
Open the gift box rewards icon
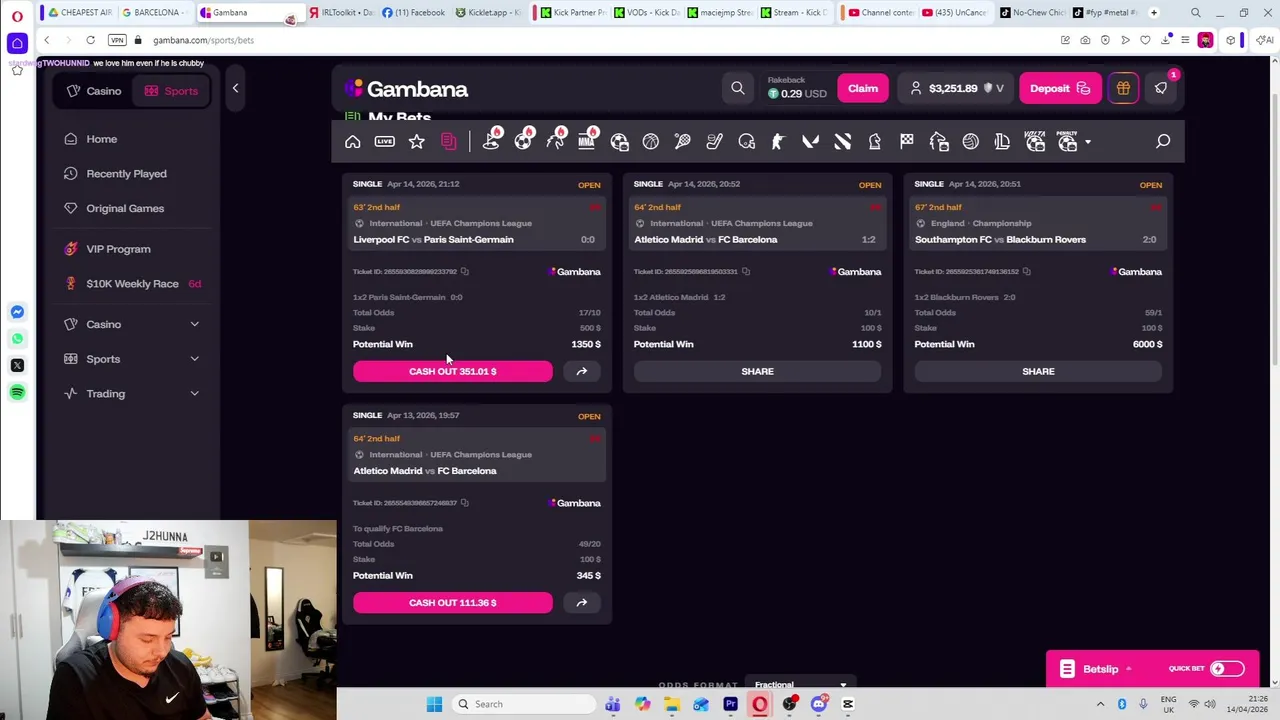[x=1123, y=88]
